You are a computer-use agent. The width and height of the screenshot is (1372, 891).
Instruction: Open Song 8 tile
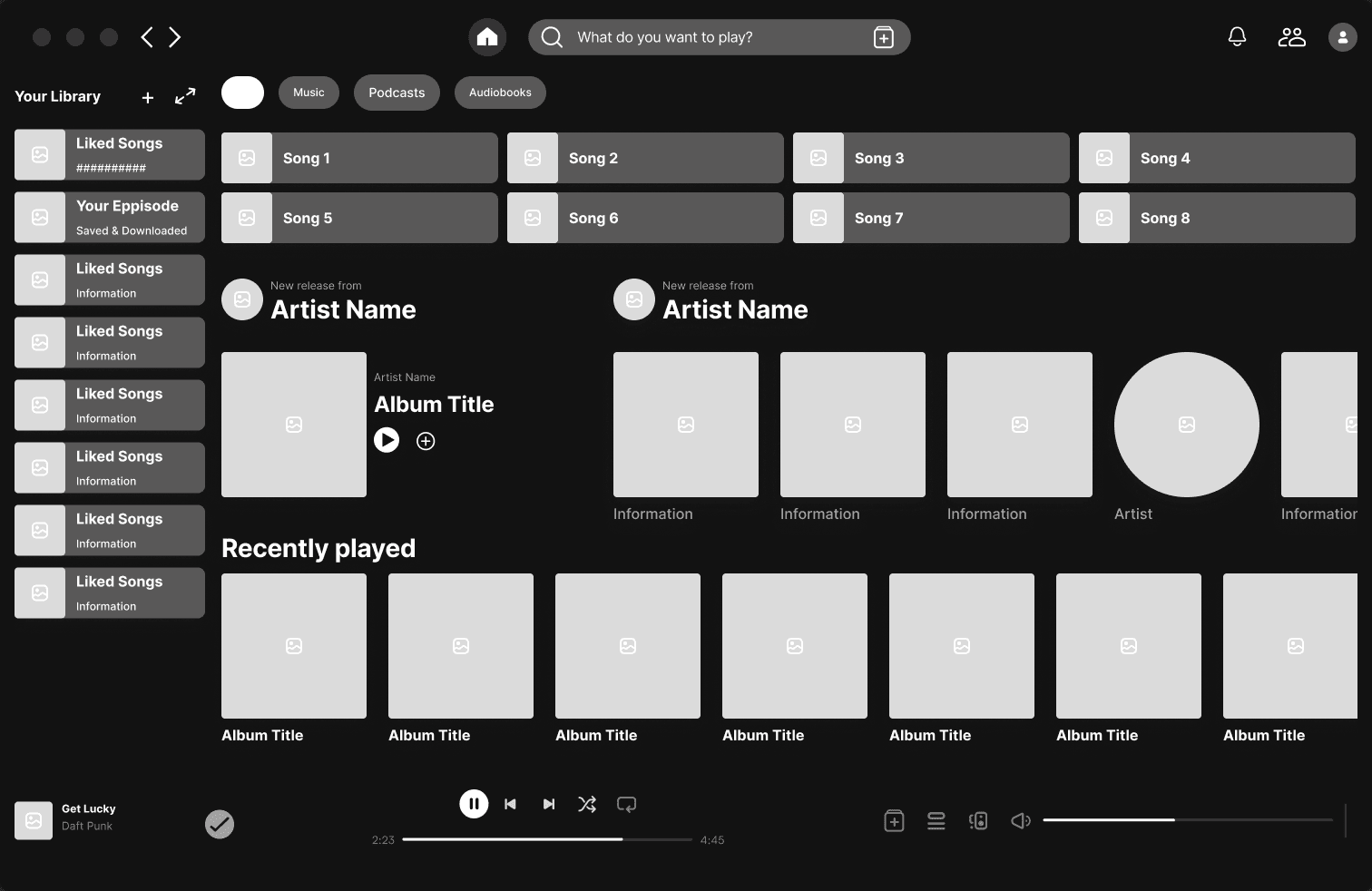1217,218
